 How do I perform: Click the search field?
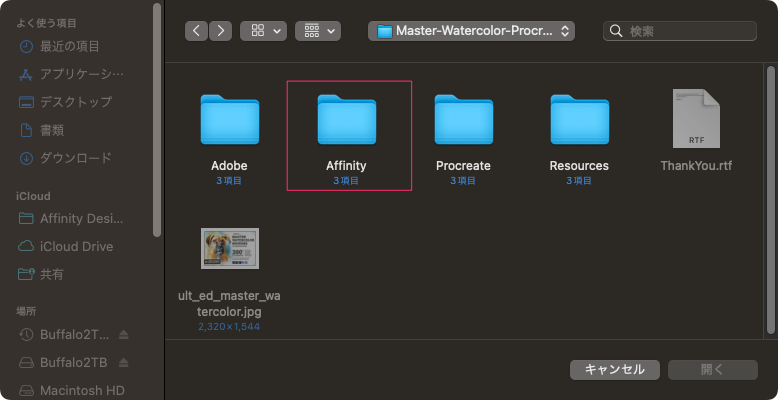pos(685,31)
